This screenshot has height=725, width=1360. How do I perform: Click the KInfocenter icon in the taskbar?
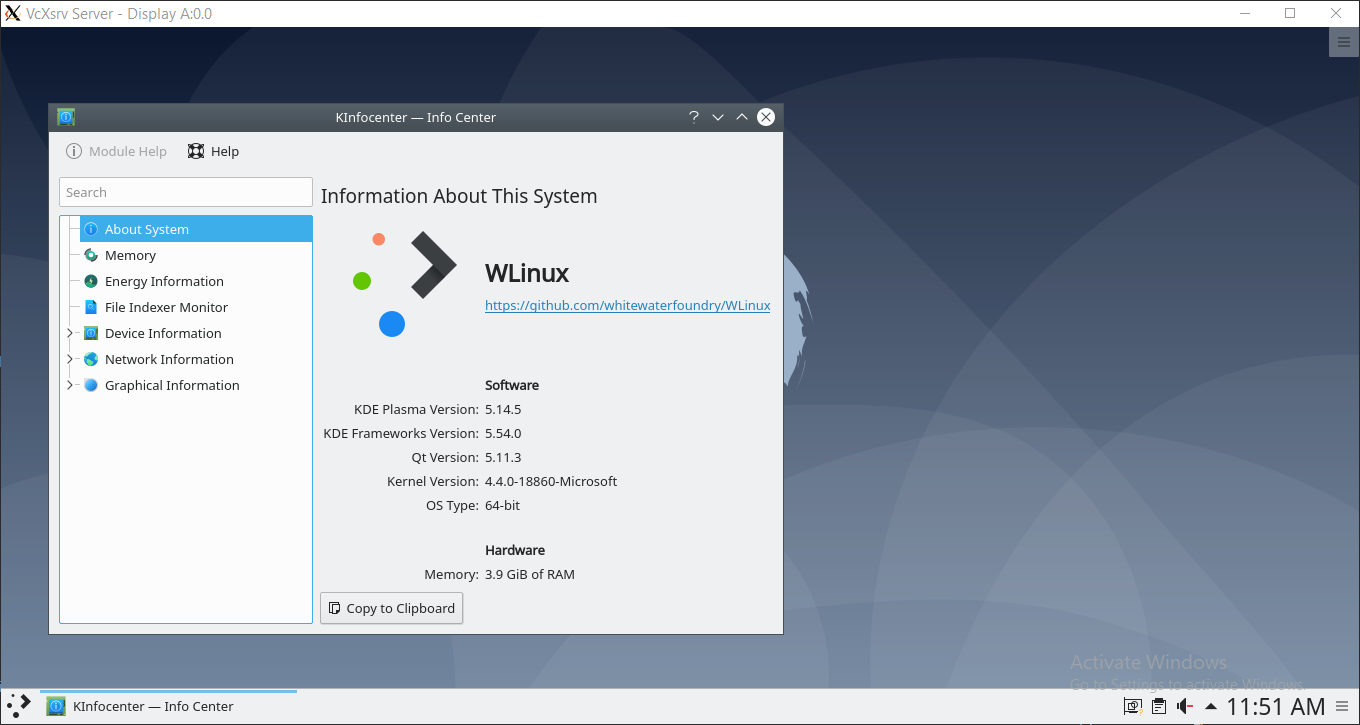pos(56,706)
